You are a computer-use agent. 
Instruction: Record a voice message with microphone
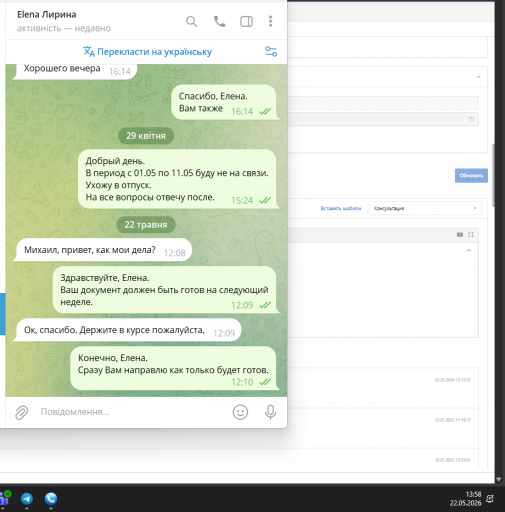(x=270, y=412)
